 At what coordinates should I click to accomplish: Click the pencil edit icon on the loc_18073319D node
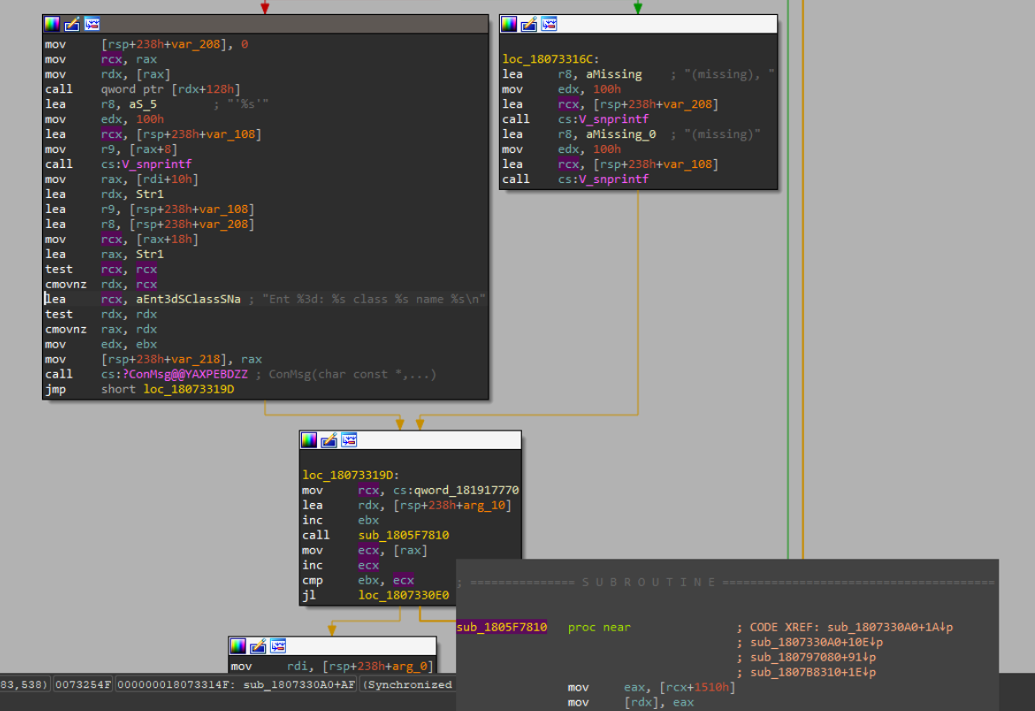point(329,440)
